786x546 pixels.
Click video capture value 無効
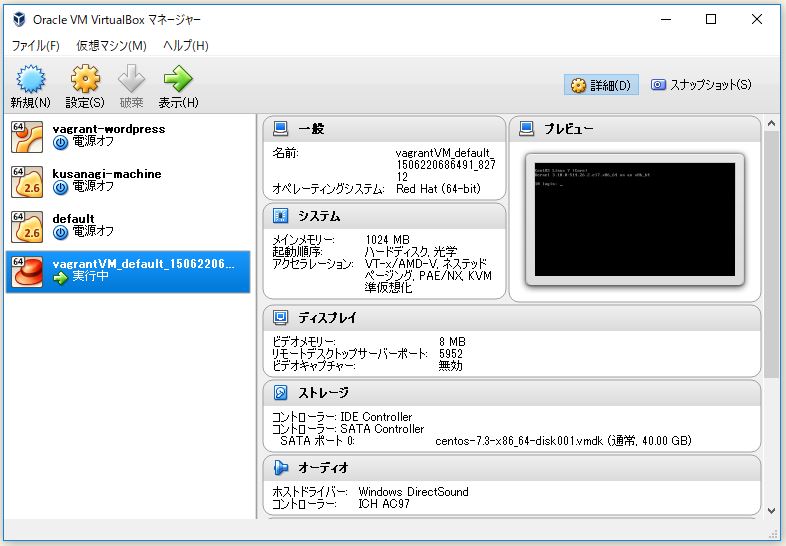pyautogui.click(x=450, y=366)
